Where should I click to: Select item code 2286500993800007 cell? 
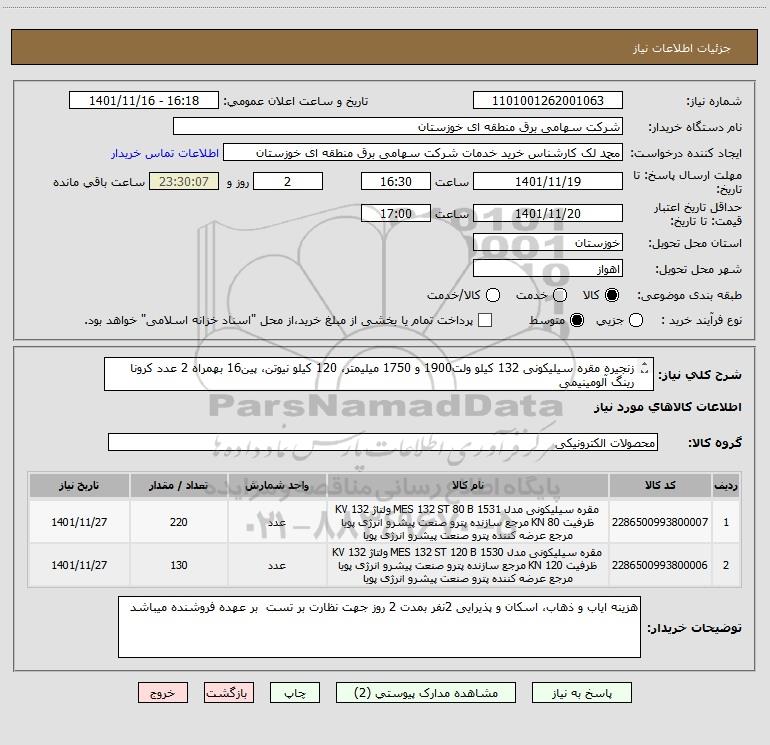660,522
